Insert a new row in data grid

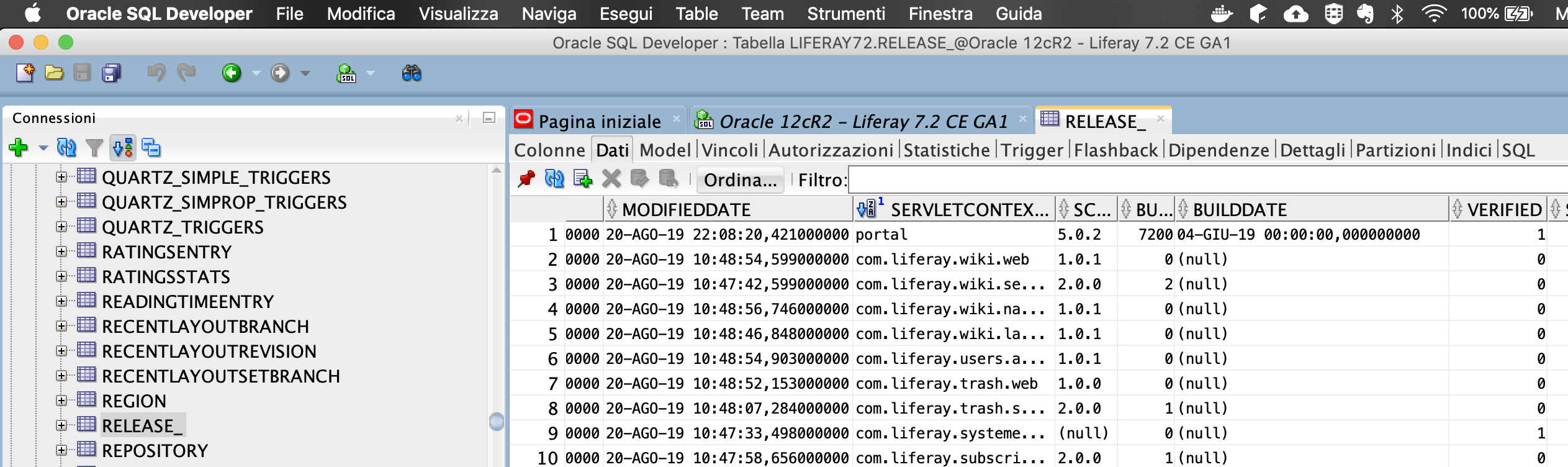pos(582,179)
